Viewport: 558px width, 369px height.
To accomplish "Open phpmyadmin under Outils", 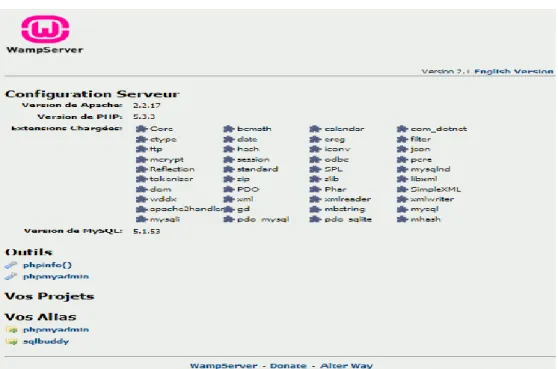I will tap(56, 276).
